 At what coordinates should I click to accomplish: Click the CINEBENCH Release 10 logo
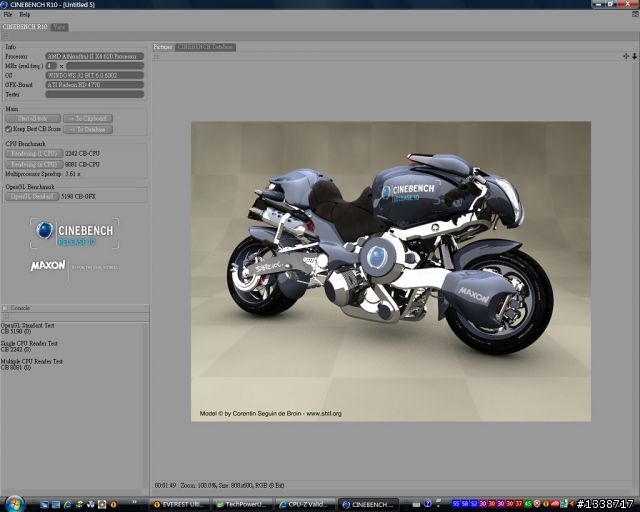pos(75,234)
